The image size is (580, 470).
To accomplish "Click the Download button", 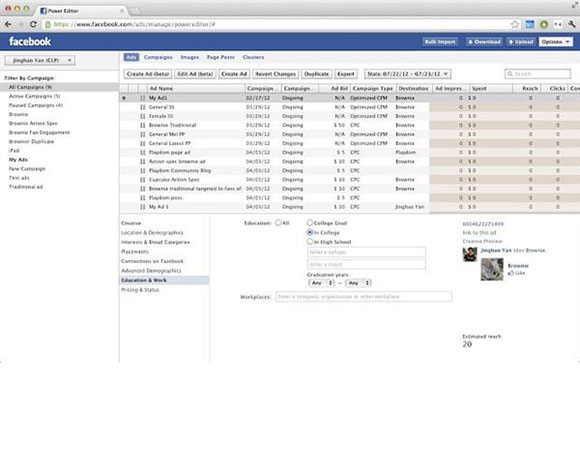I will click(x=484, y=42).
